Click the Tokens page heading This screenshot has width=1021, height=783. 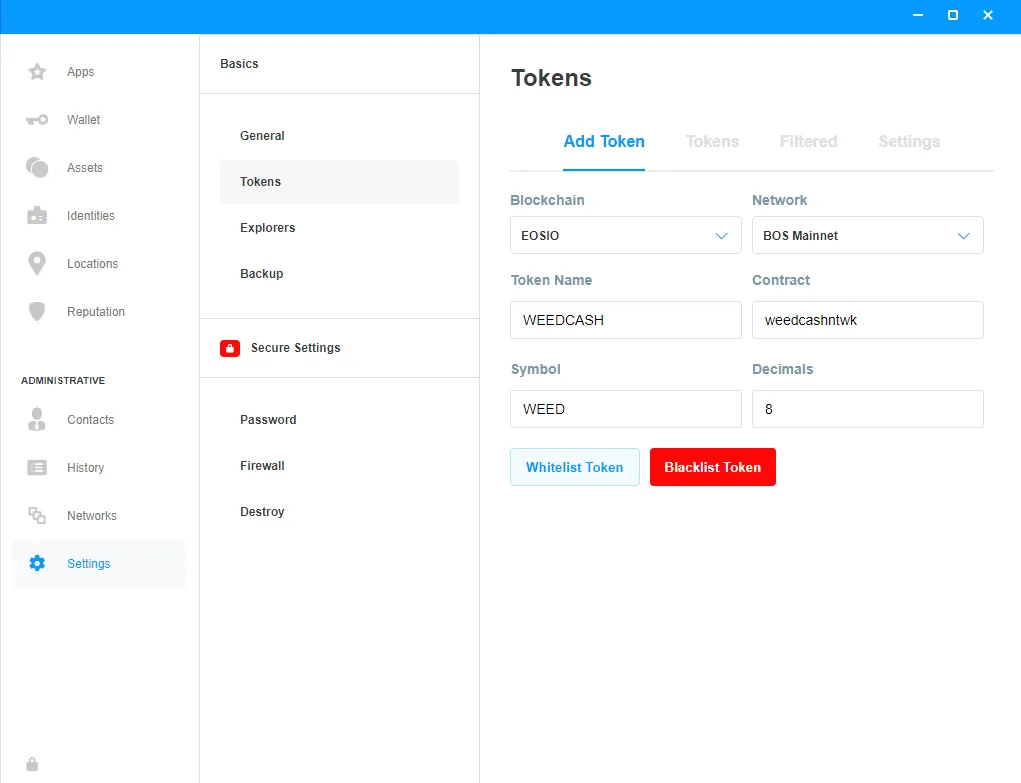(x=551, y=78)
